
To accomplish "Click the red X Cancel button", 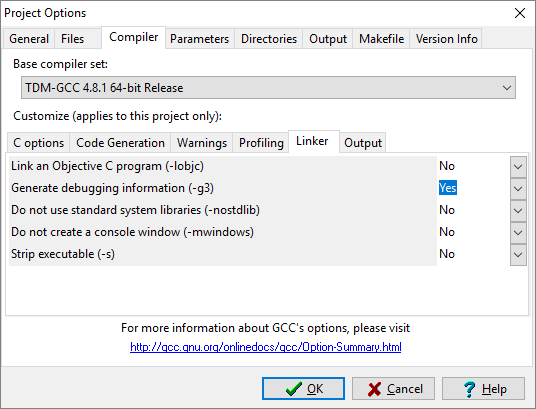I will point(393,388).
